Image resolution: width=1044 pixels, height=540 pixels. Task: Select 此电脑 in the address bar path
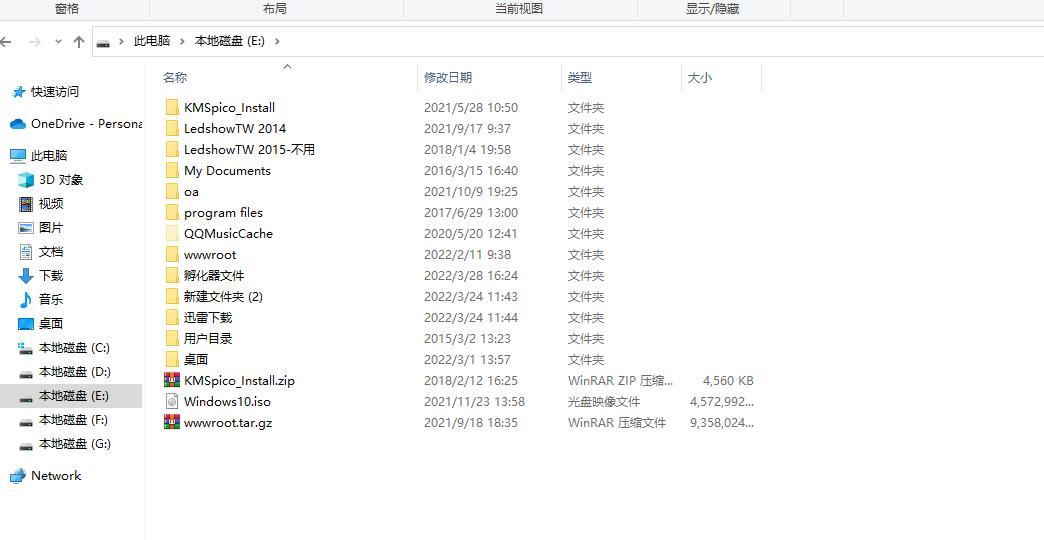point(152,41)
